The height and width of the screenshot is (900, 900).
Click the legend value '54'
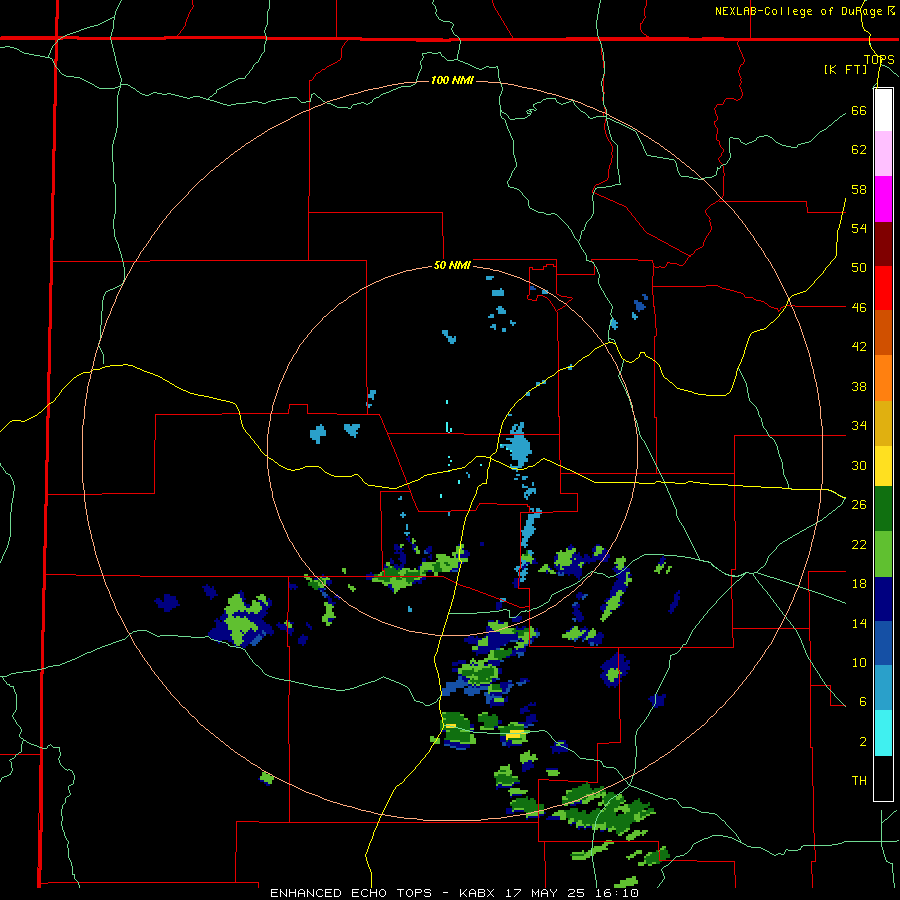(x=859, y=228)
